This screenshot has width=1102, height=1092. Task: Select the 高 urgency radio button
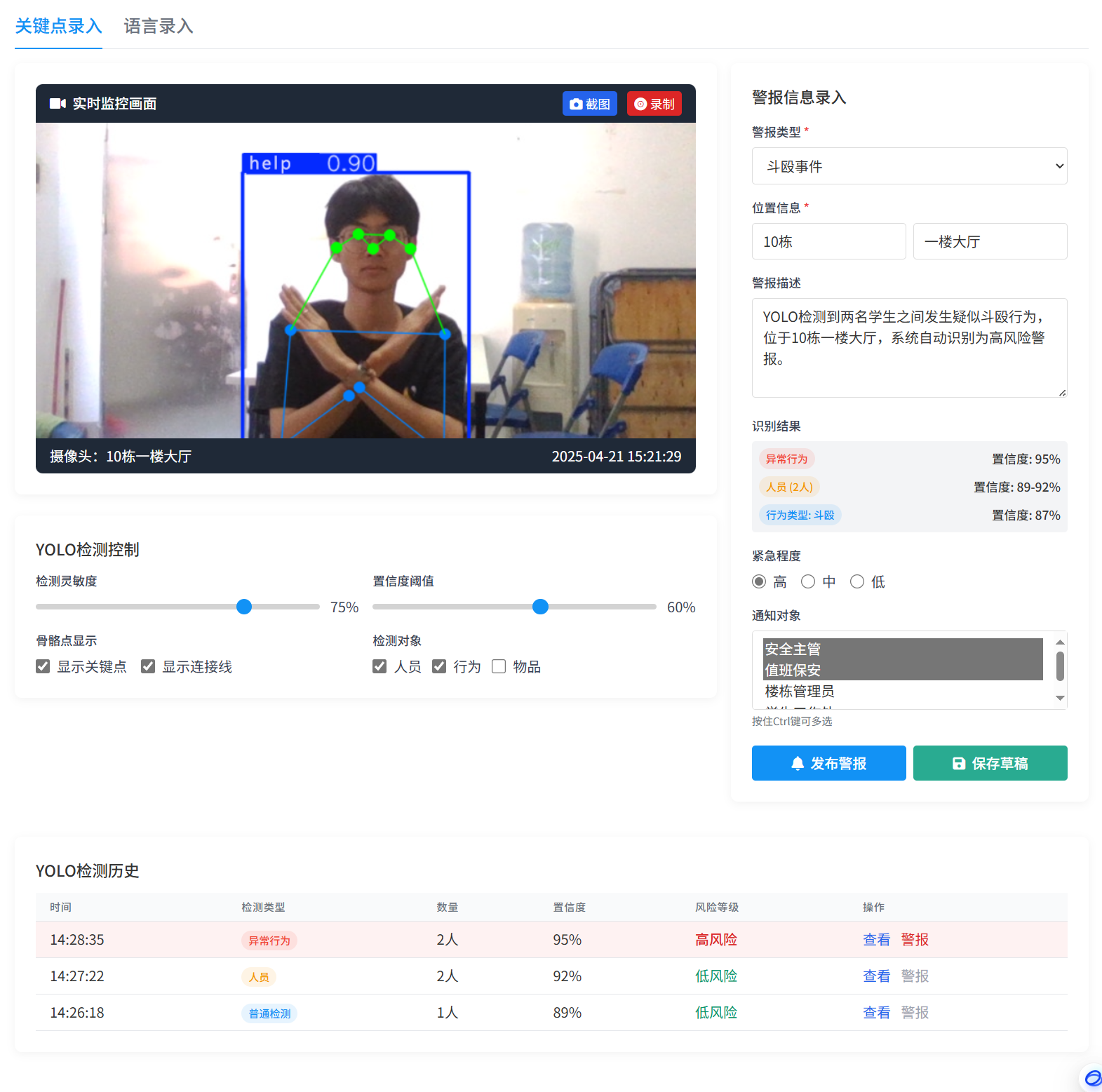759,581
